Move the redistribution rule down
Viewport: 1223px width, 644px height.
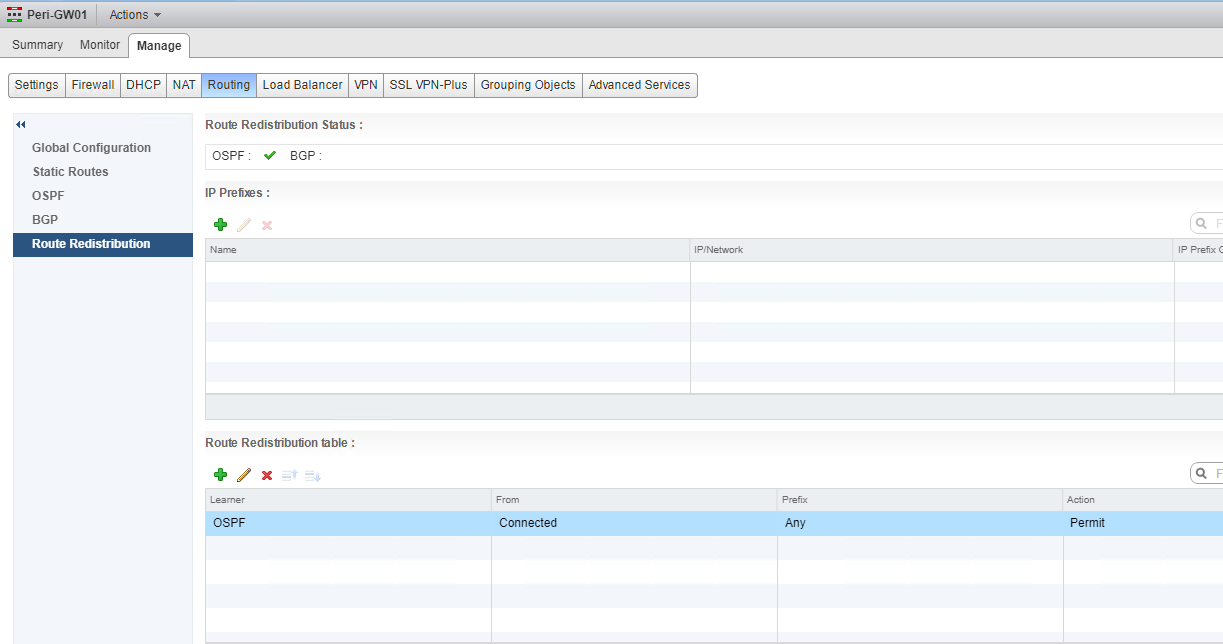pos(312,475)
